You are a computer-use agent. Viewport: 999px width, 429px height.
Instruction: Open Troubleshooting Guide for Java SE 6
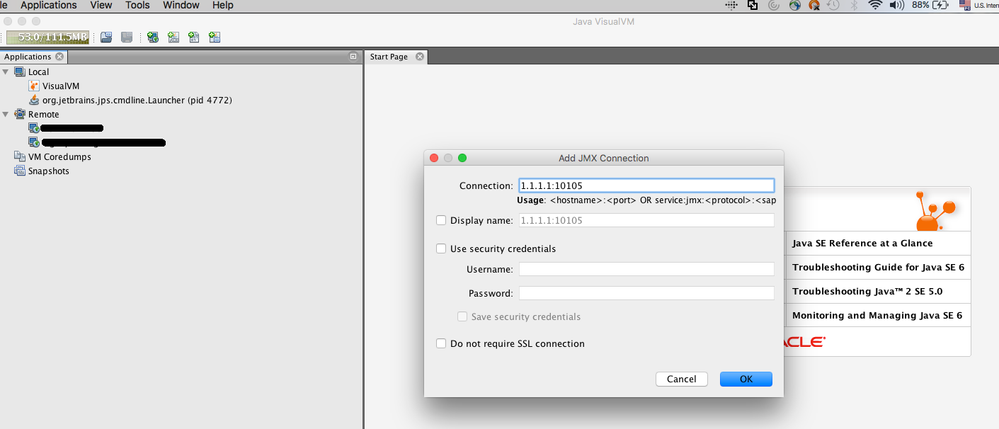coord(878,268)
